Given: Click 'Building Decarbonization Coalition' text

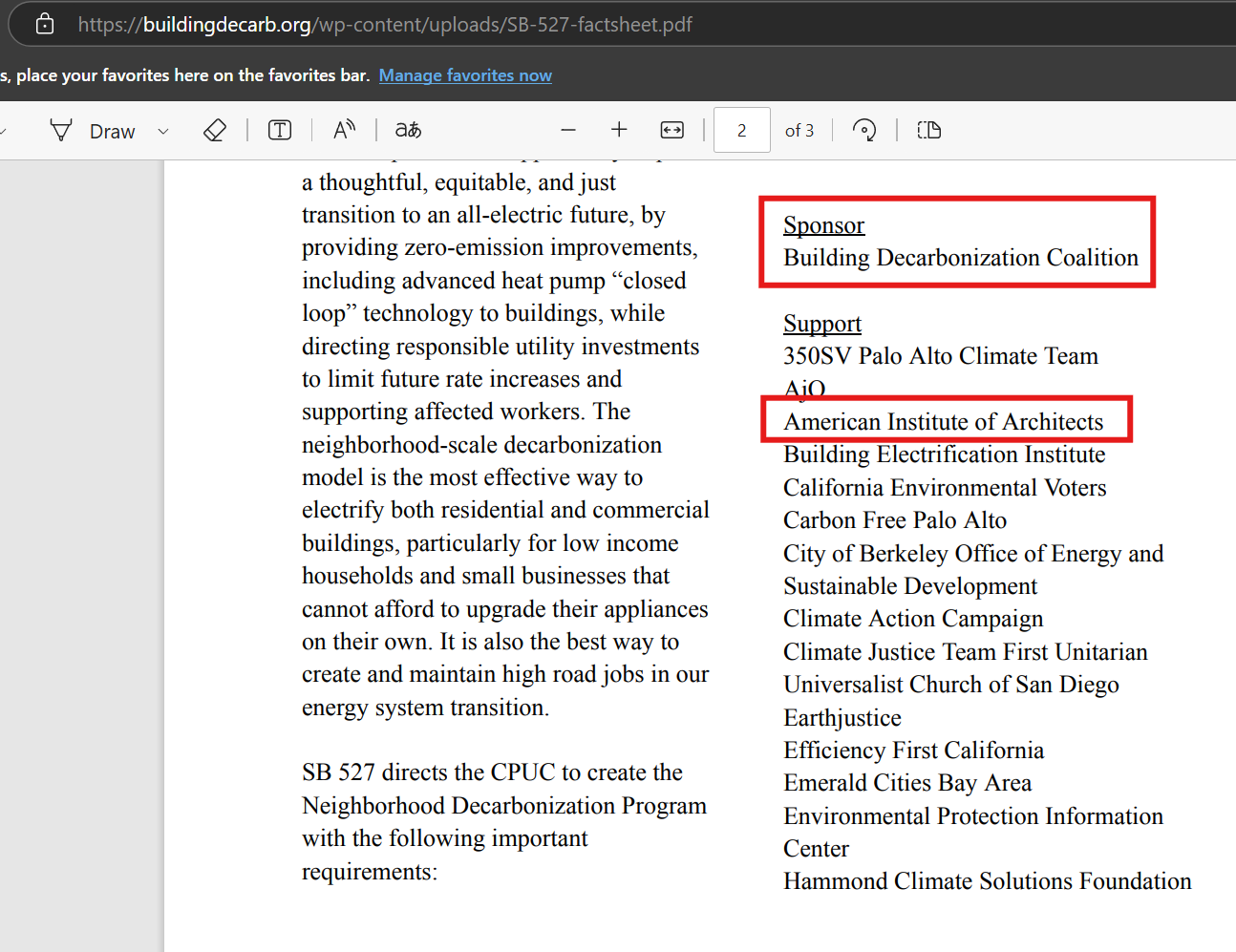Looking at the screenshot, I should pos(961,258).
